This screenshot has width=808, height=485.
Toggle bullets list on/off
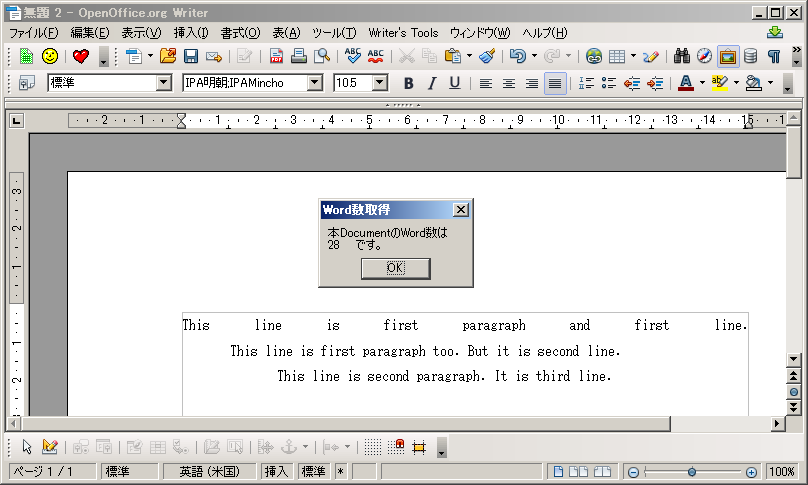[609, 83]
